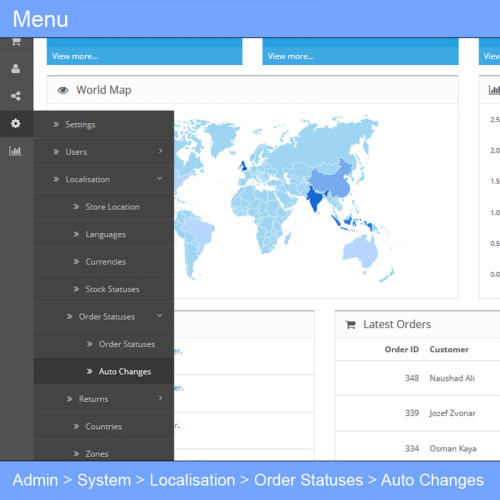500x500 pixels.
Task: Click order number 348
Action: click(x=412, y=378)
